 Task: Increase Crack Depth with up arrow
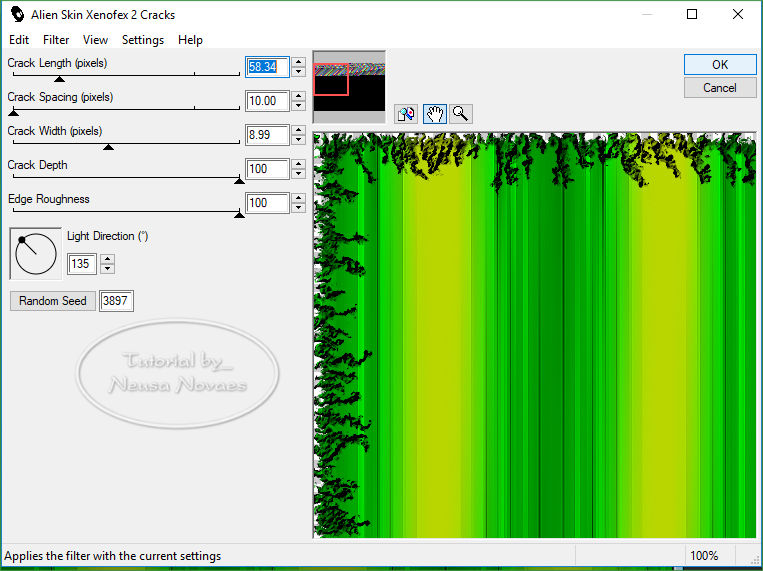(x=299, y=164)
